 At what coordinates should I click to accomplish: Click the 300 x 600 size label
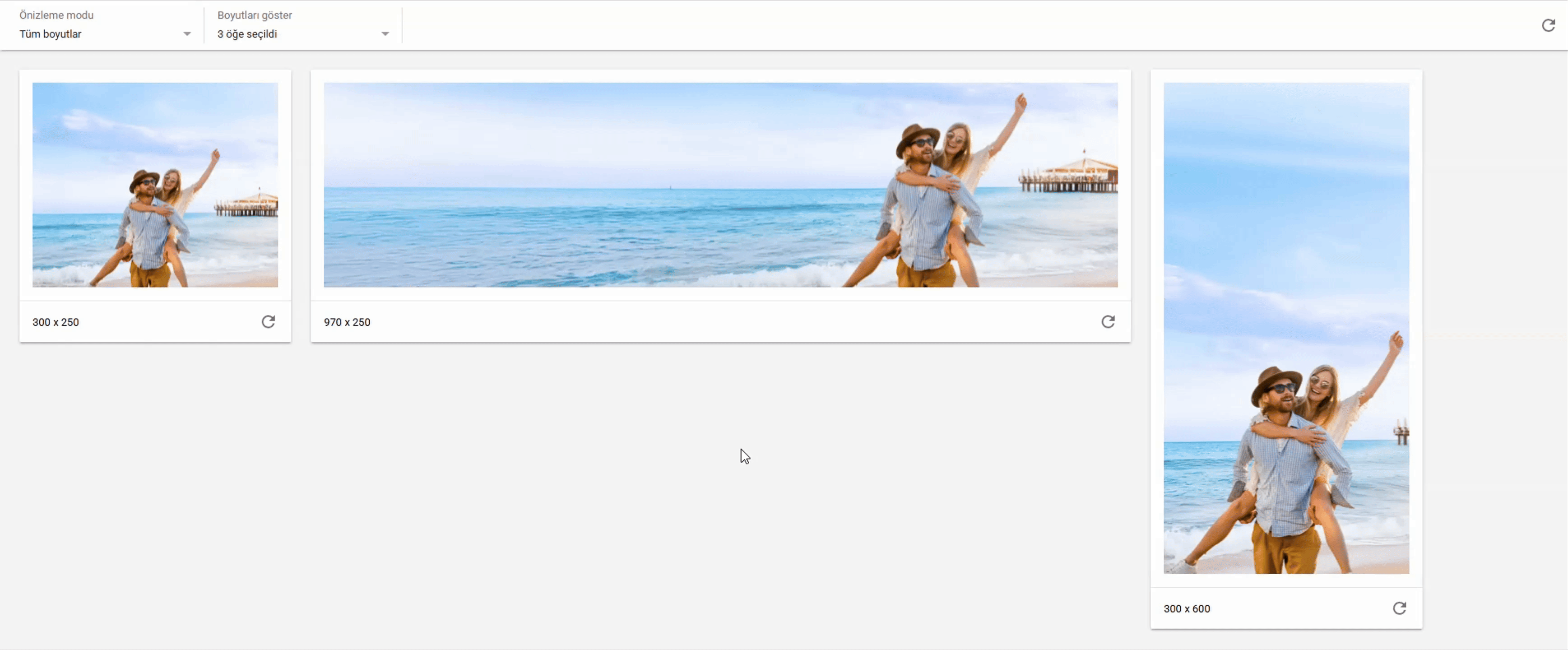click(x=1186, y=608)
